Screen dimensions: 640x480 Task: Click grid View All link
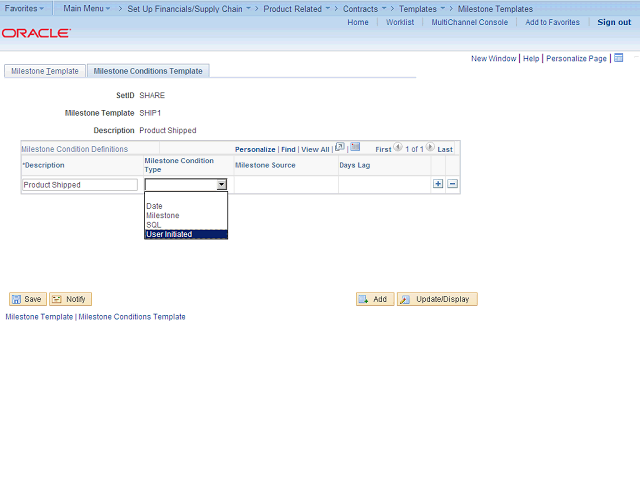pos(315,149)
